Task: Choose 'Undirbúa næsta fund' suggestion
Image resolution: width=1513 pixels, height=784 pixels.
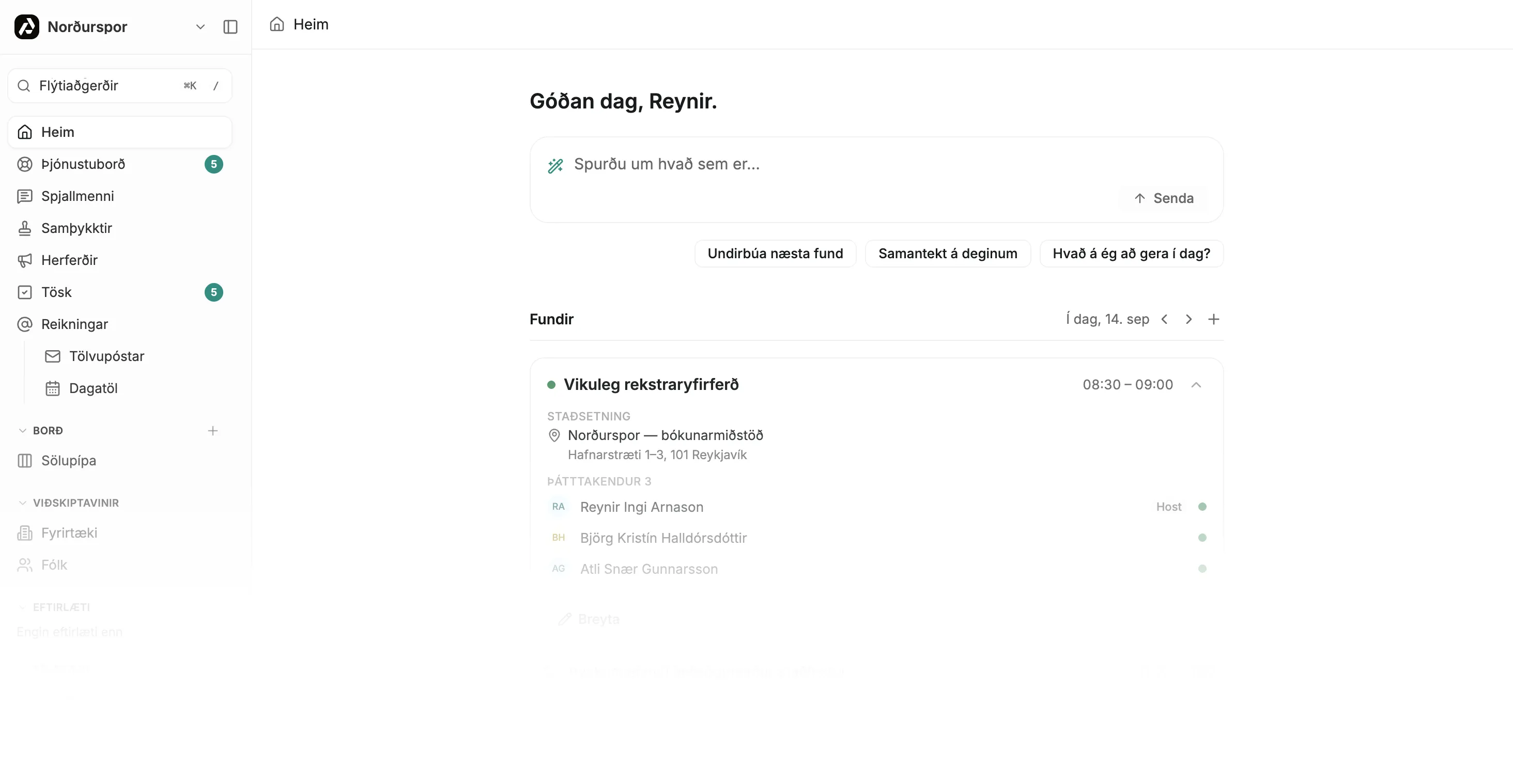Action: pos(775,254)
